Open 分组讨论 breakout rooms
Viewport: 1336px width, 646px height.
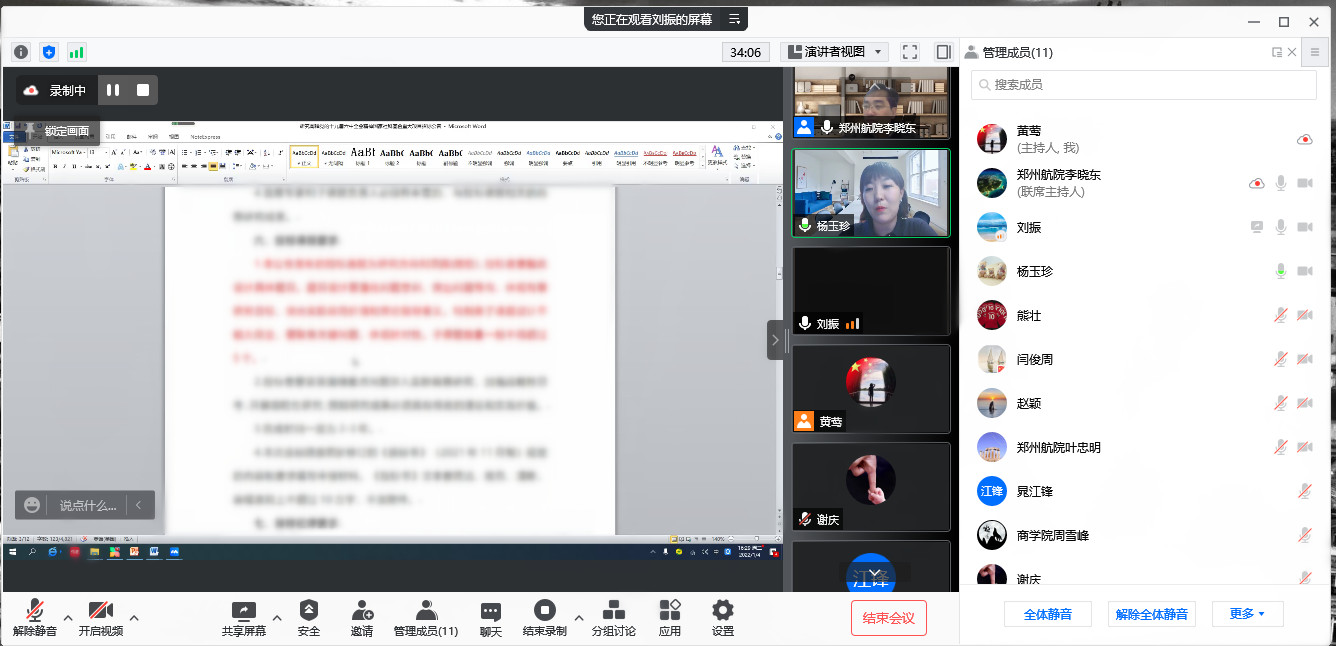(x=614, y=618)
